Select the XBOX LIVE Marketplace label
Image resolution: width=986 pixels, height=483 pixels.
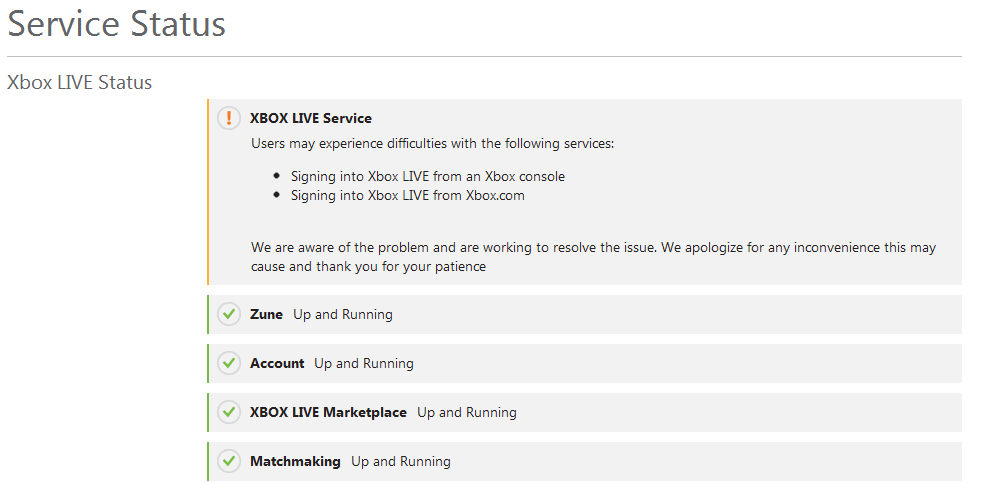328,412
